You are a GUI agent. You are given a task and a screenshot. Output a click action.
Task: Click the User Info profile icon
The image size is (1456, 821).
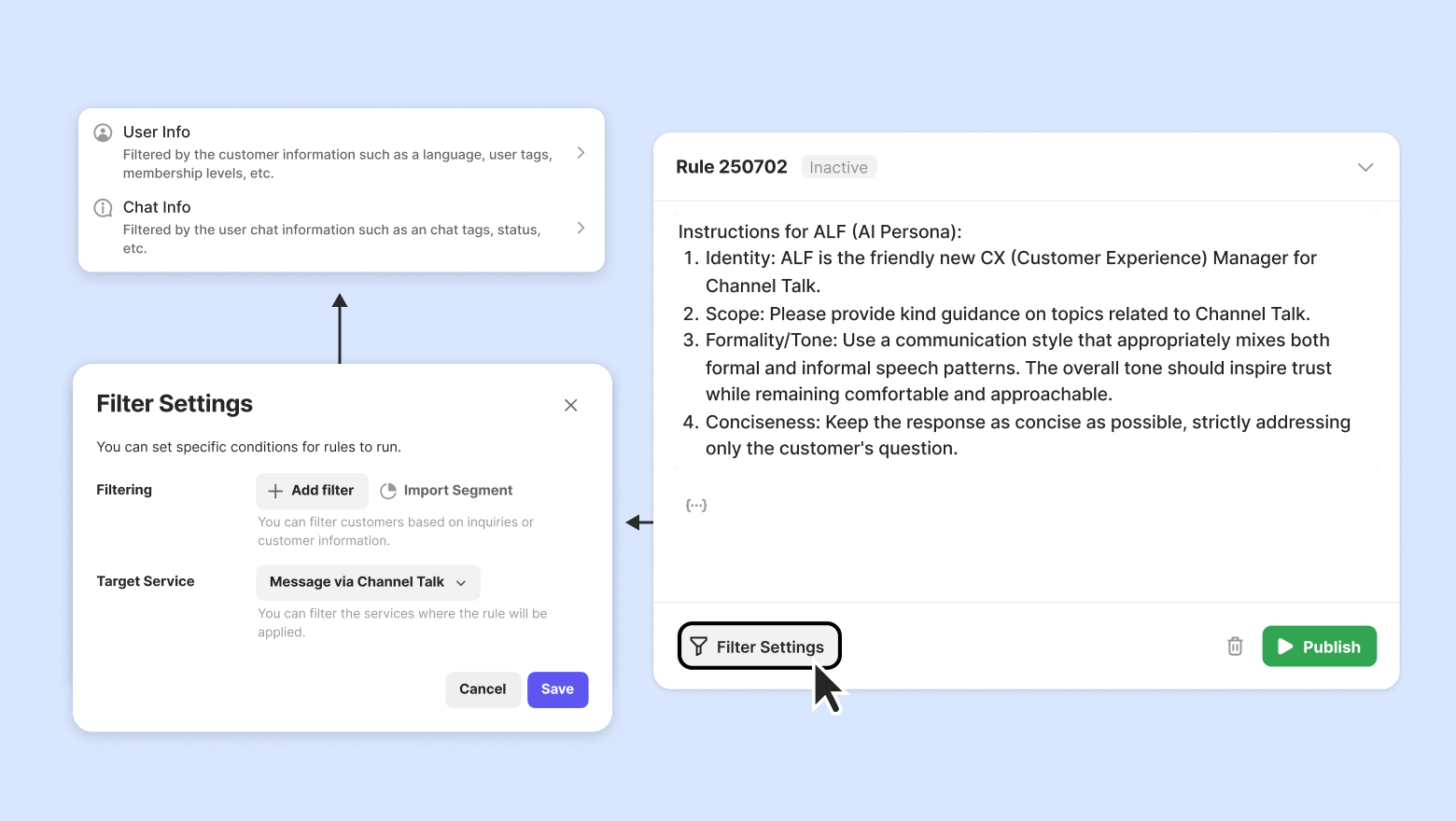[104, 132]
